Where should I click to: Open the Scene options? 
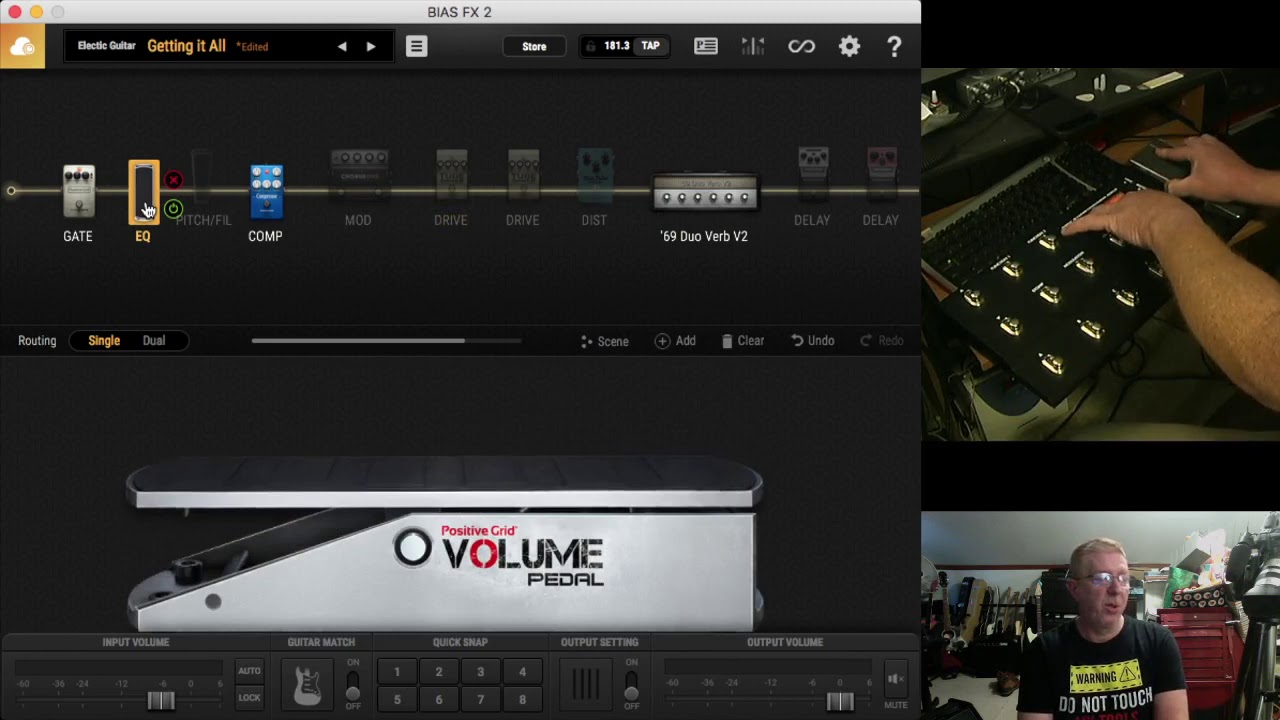pos(604,341)
